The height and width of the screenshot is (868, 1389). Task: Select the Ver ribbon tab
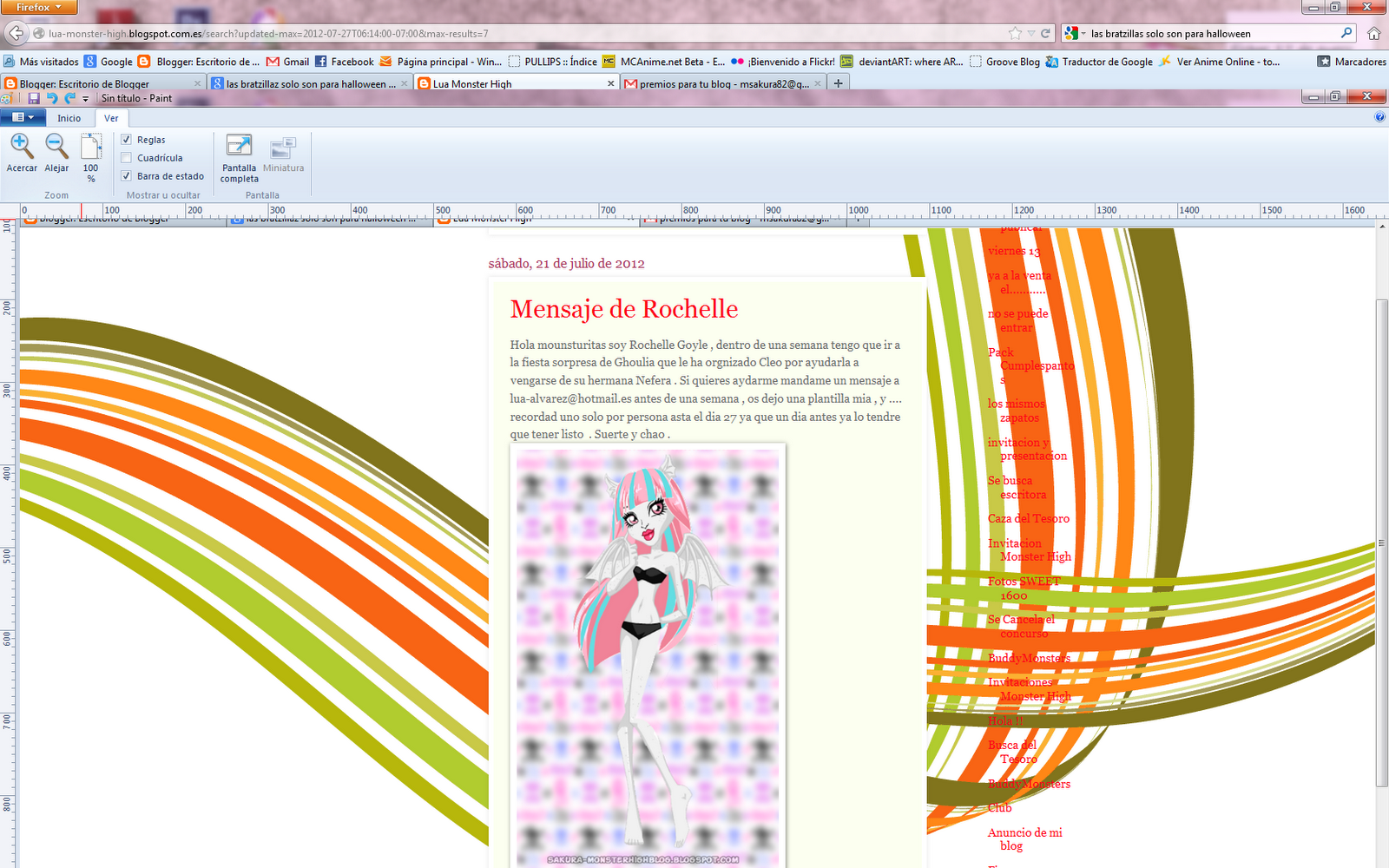111,118
